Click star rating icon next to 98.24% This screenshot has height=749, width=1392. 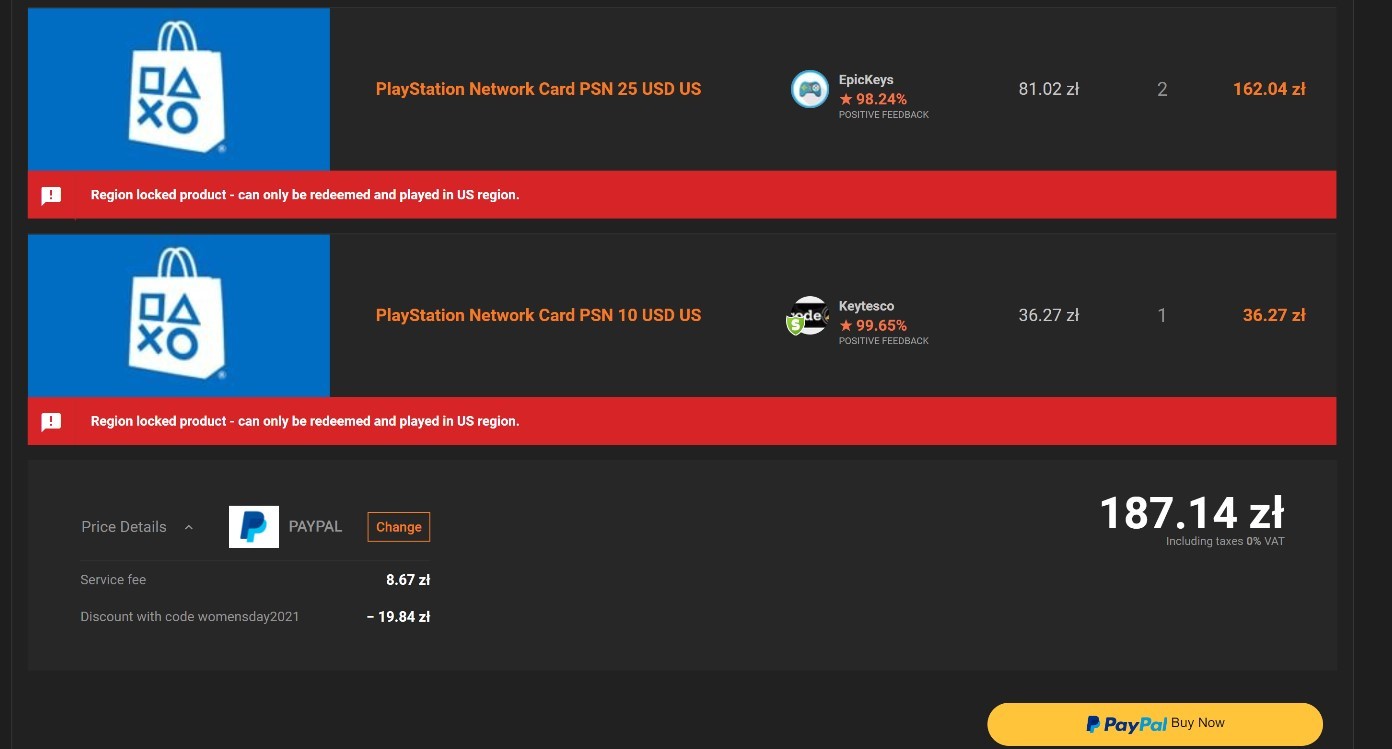[846, 99]
